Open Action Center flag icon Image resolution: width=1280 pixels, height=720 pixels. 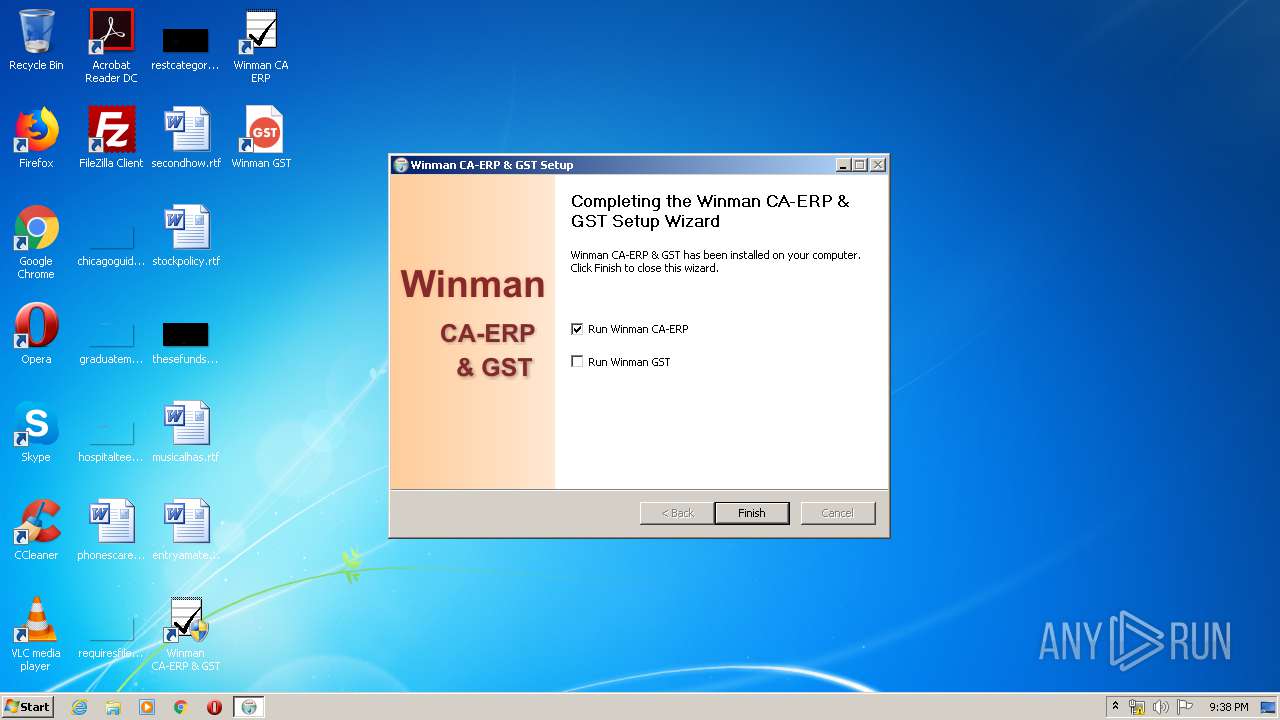click(1185, 707)
